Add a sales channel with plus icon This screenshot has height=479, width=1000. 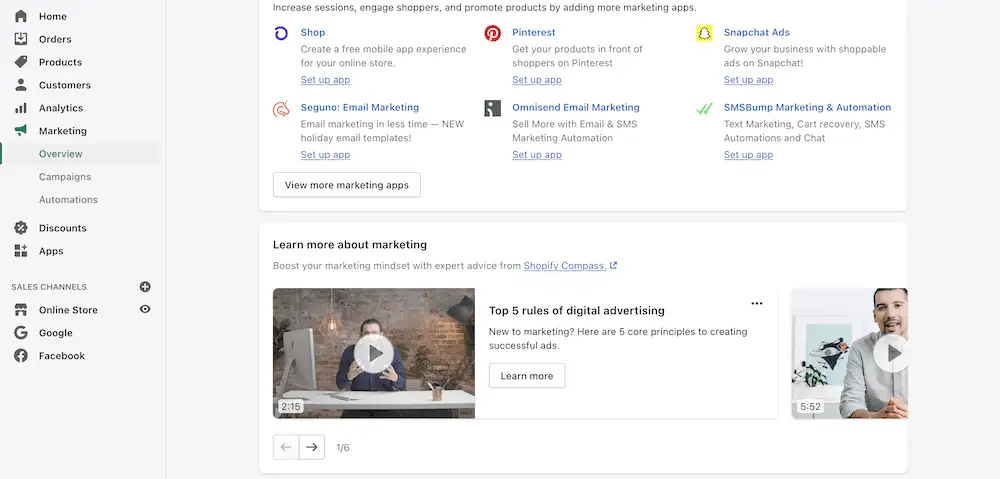[x=145, y=286]
